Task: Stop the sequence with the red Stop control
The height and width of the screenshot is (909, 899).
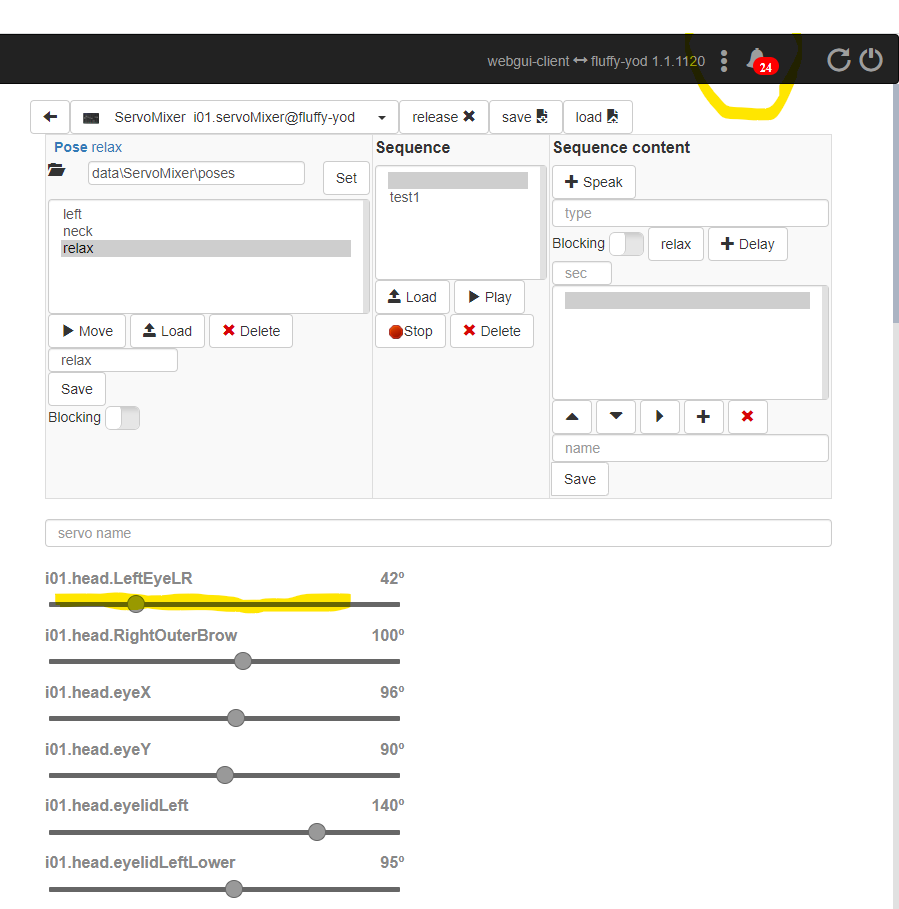Action: click(410, 331)
